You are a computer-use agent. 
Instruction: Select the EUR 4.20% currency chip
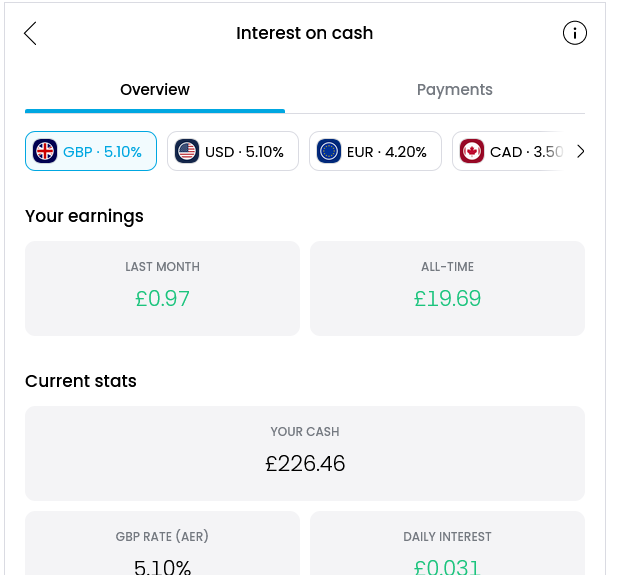[375, 151]
